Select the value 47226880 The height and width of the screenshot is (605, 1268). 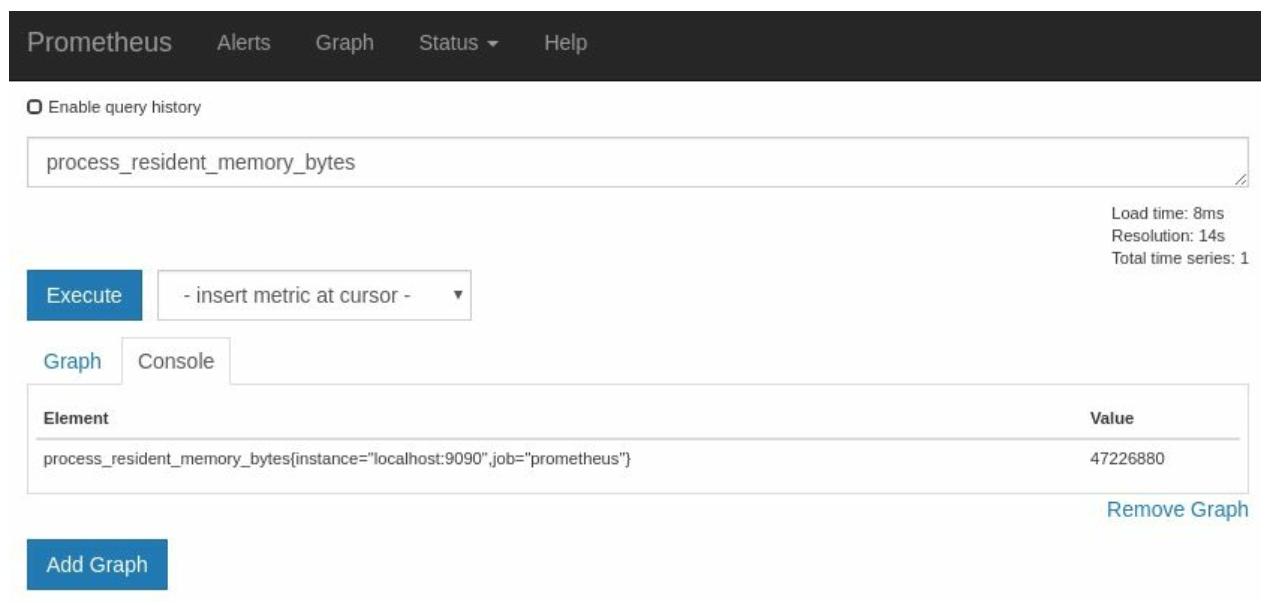pyautogui.click(x=1127, y=459)
